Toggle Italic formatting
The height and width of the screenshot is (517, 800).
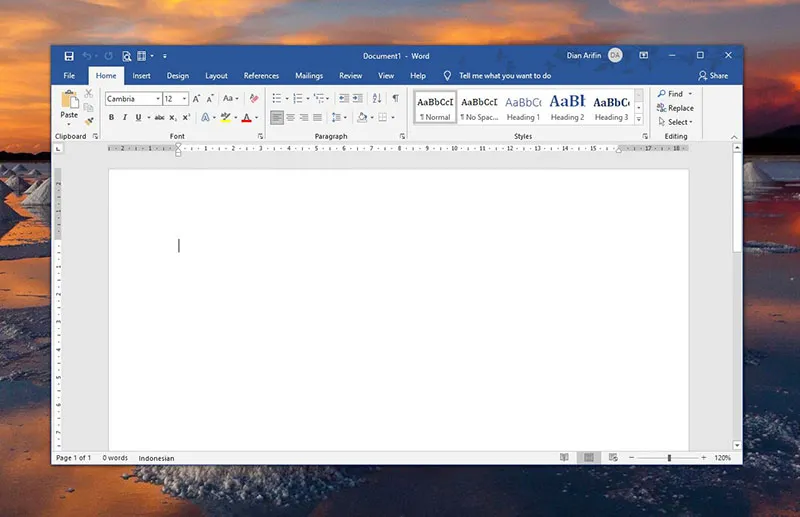point(125,118)
